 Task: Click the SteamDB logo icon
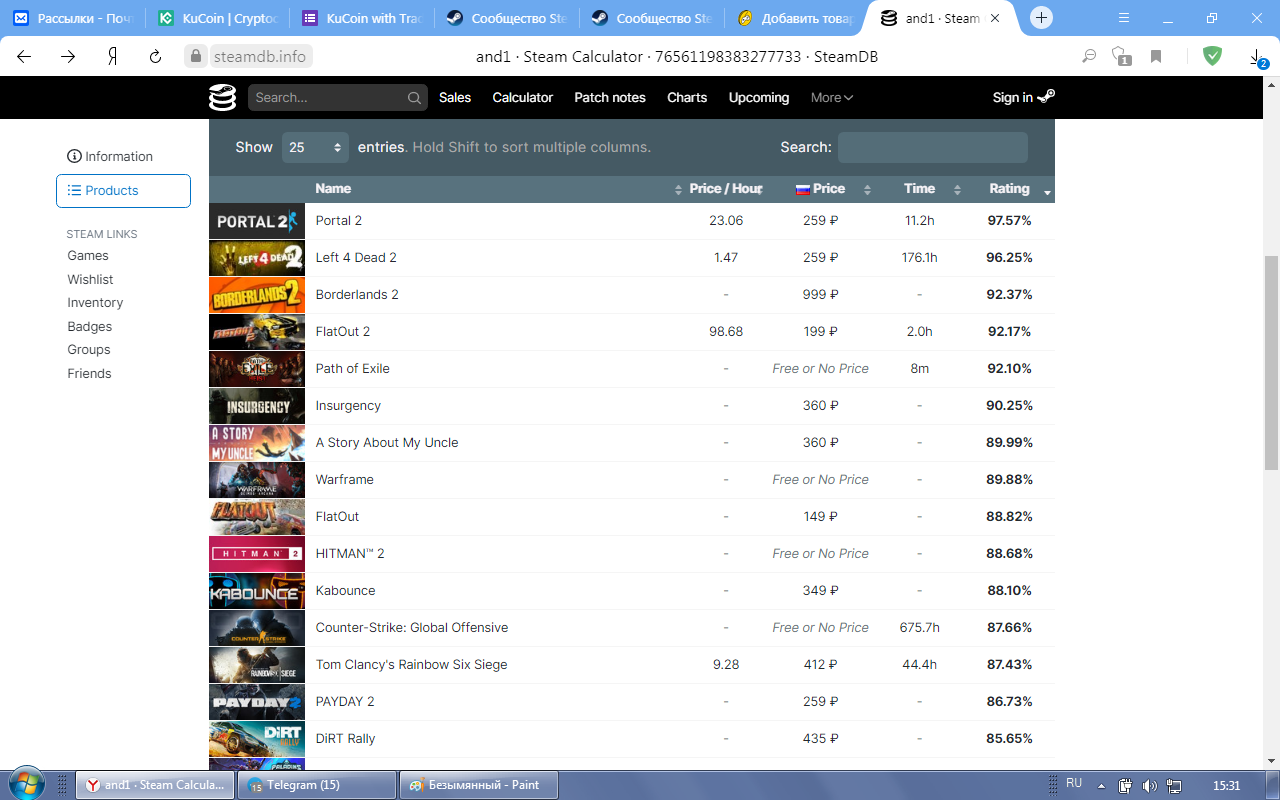(222, 97)
